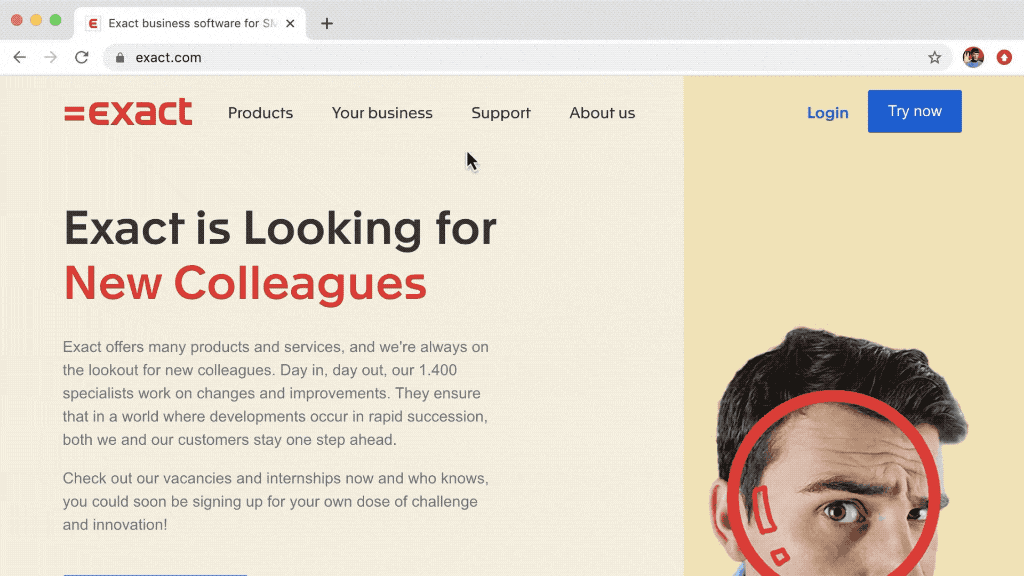Go back to the previous page
The image size is (1024, 576).
coord(19,58)
